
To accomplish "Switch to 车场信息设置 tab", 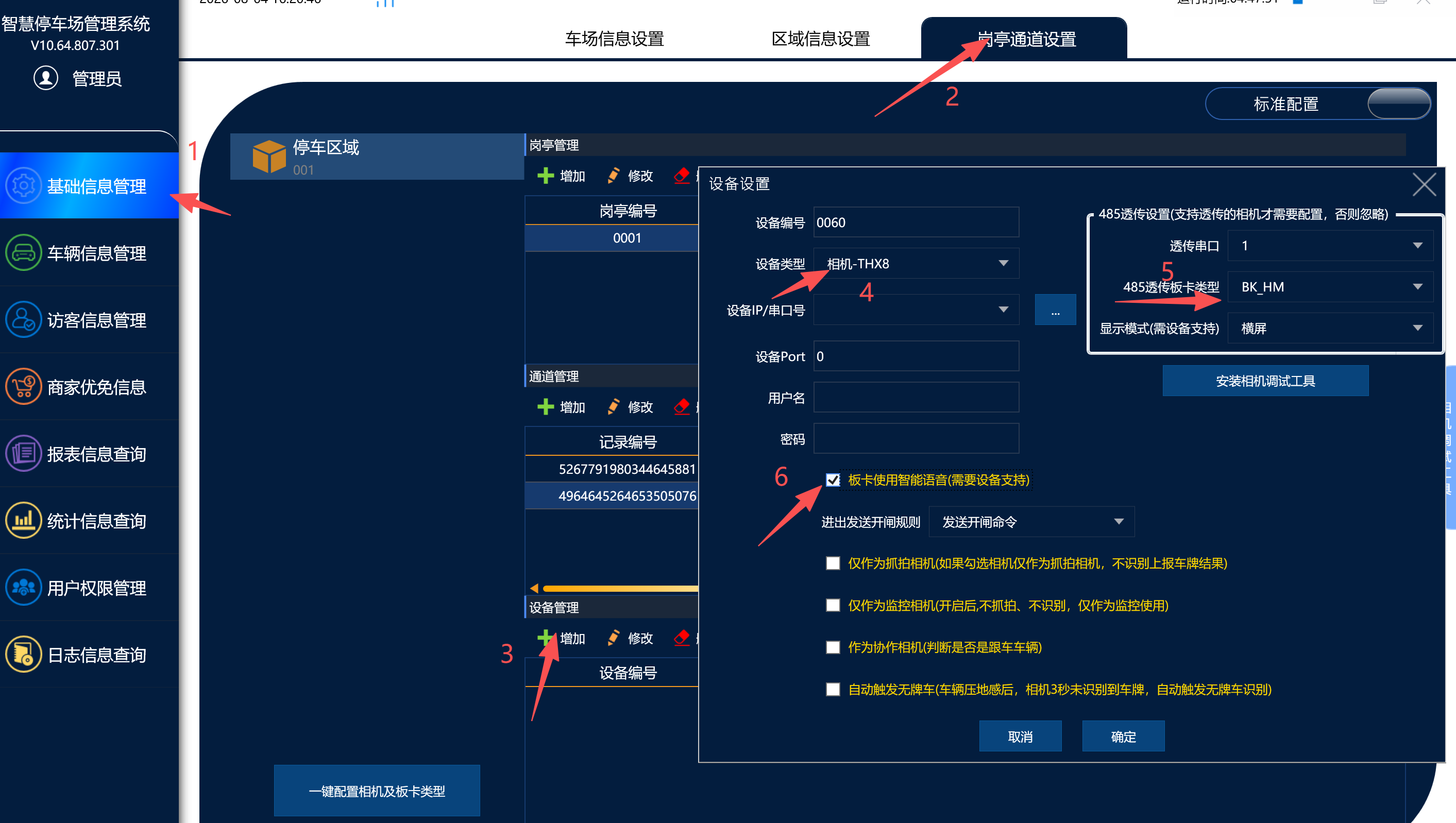I will 615,39.
